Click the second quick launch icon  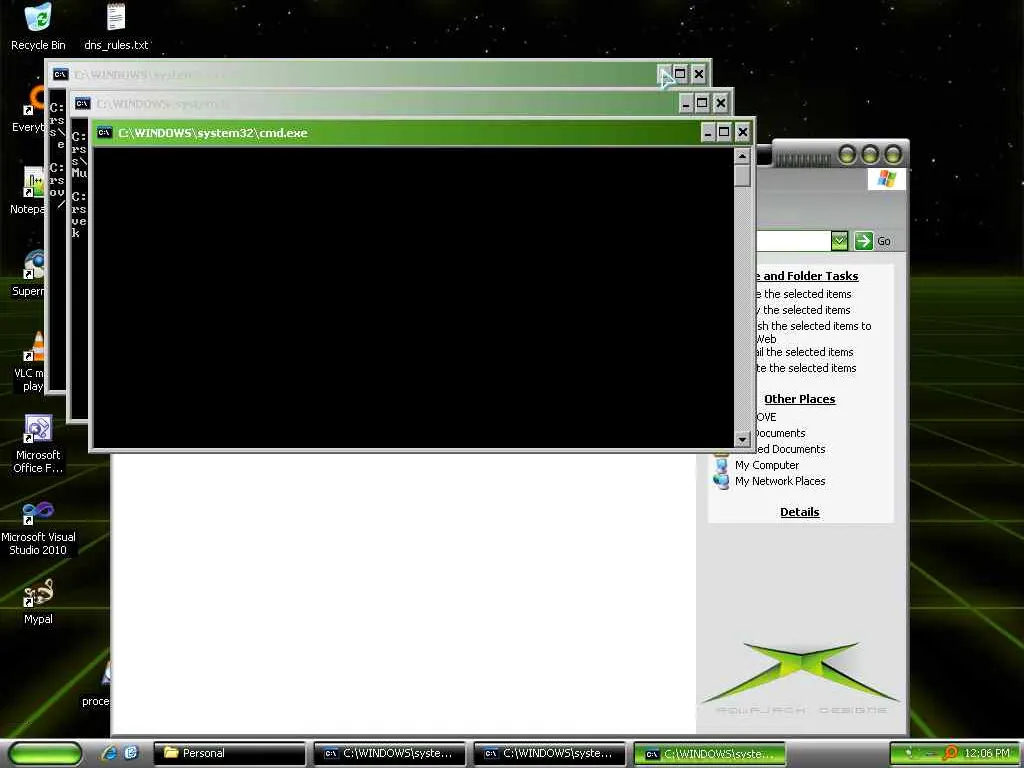131,753
